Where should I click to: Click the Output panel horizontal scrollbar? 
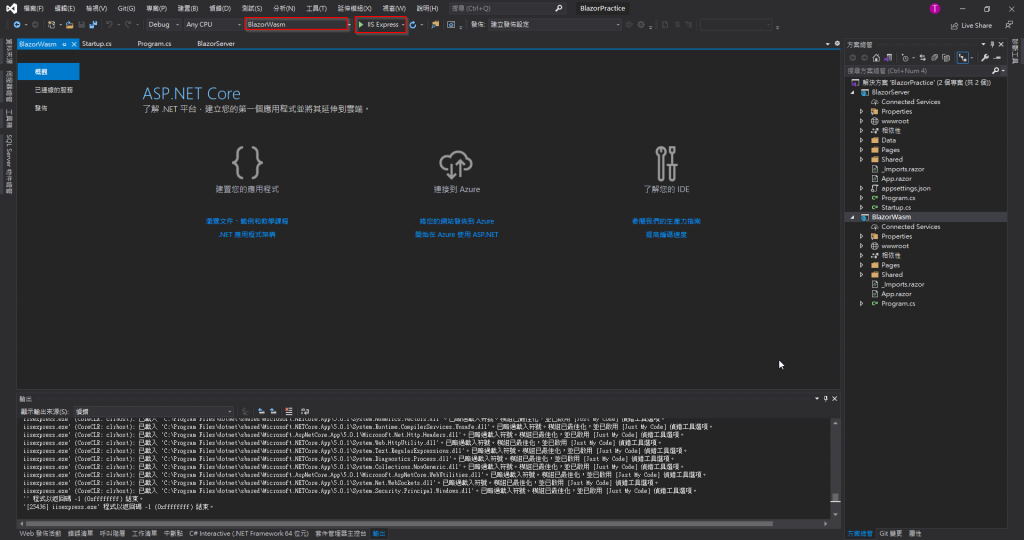[x=400, y=524]
